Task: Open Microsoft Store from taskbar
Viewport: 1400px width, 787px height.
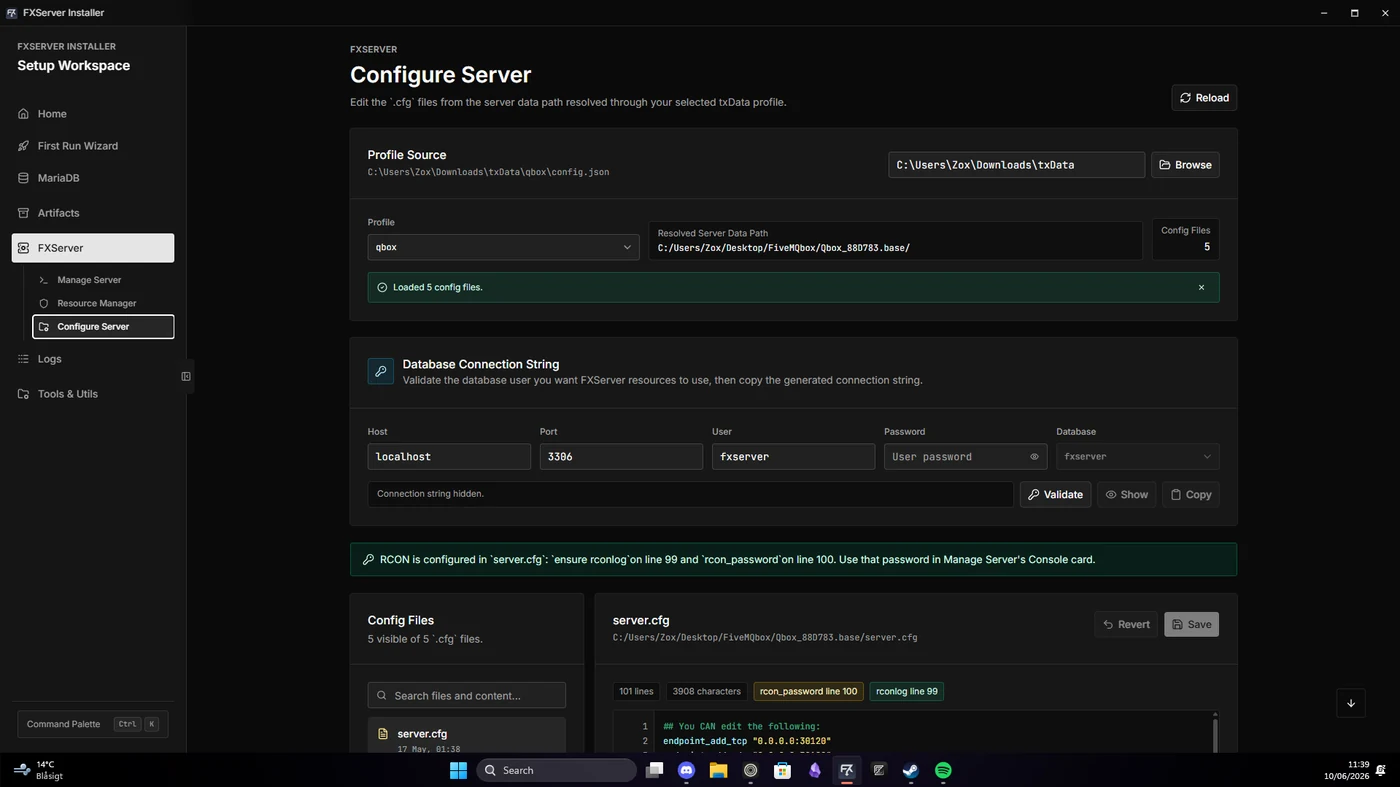Action: [x=782, y=770]
